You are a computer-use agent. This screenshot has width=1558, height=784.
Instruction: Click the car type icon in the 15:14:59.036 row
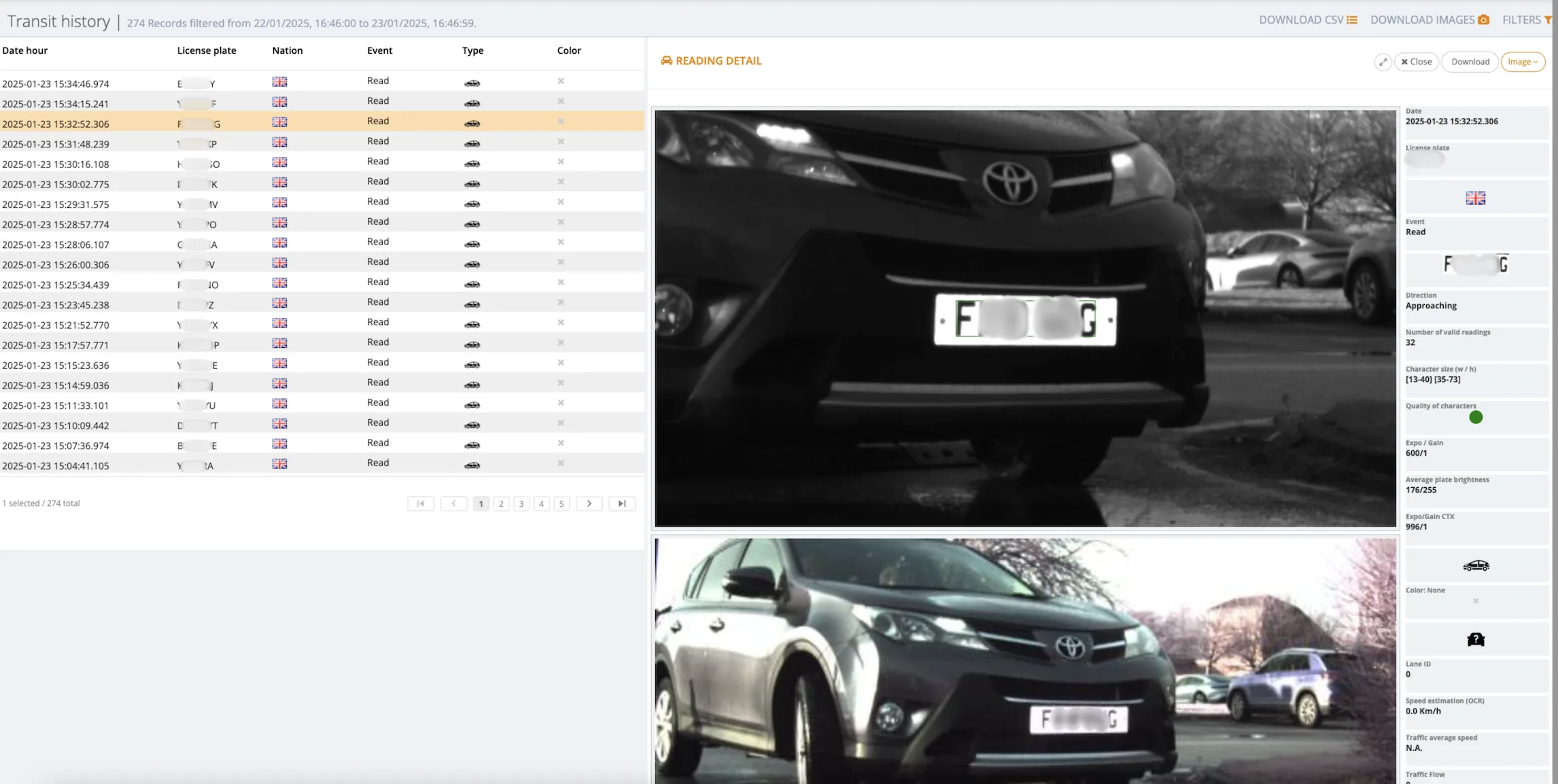tap(472, 385)
